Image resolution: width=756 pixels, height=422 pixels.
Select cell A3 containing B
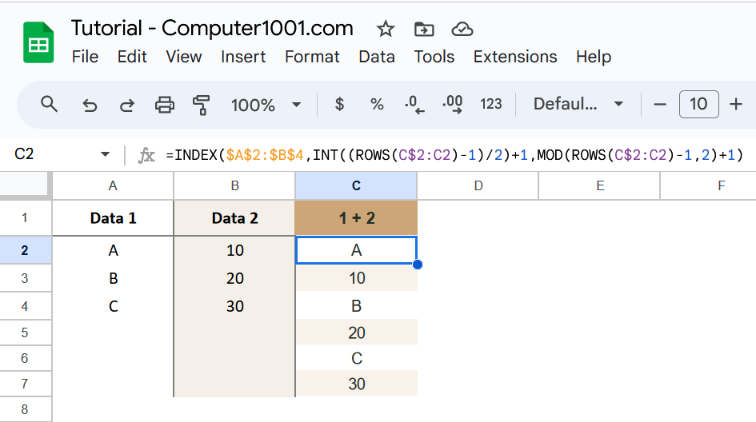coord(113,278)
